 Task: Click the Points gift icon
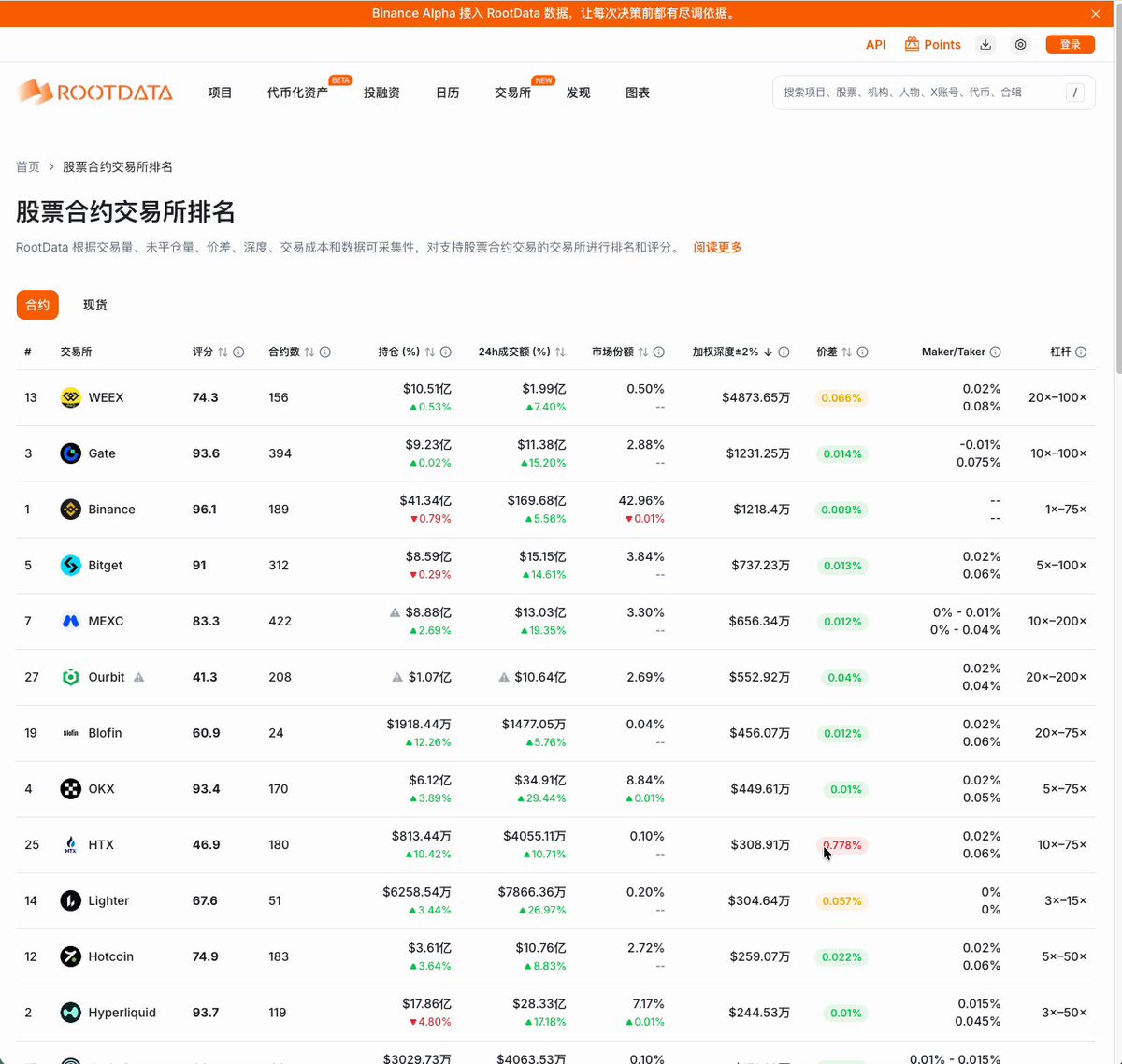tap(912, 44)
